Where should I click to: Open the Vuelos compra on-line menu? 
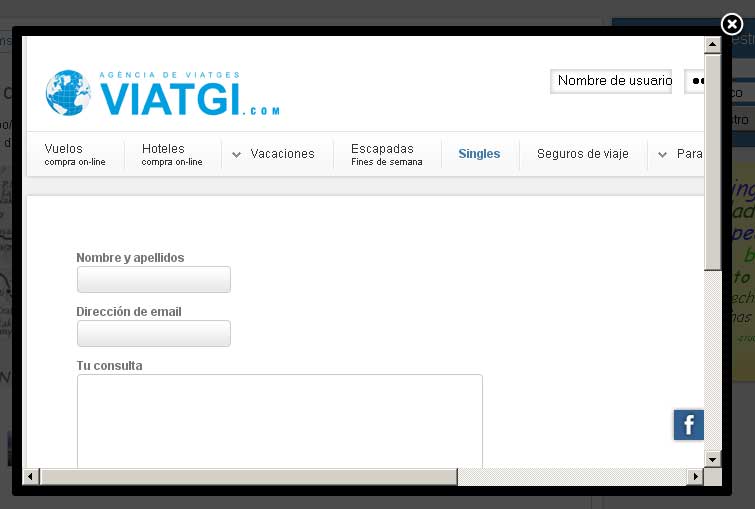pyautogui.click(x=75, y=155)
